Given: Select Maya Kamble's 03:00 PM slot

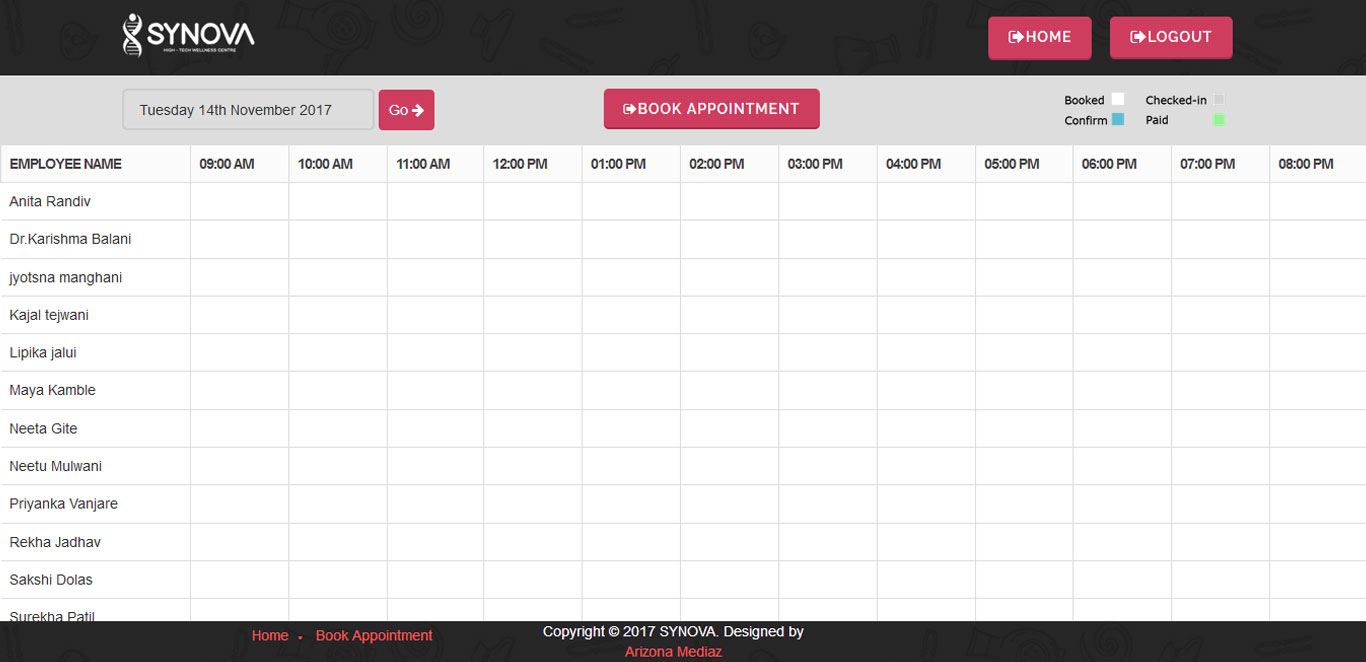Looking at the screenshot, I should click(x=827, y=391).
